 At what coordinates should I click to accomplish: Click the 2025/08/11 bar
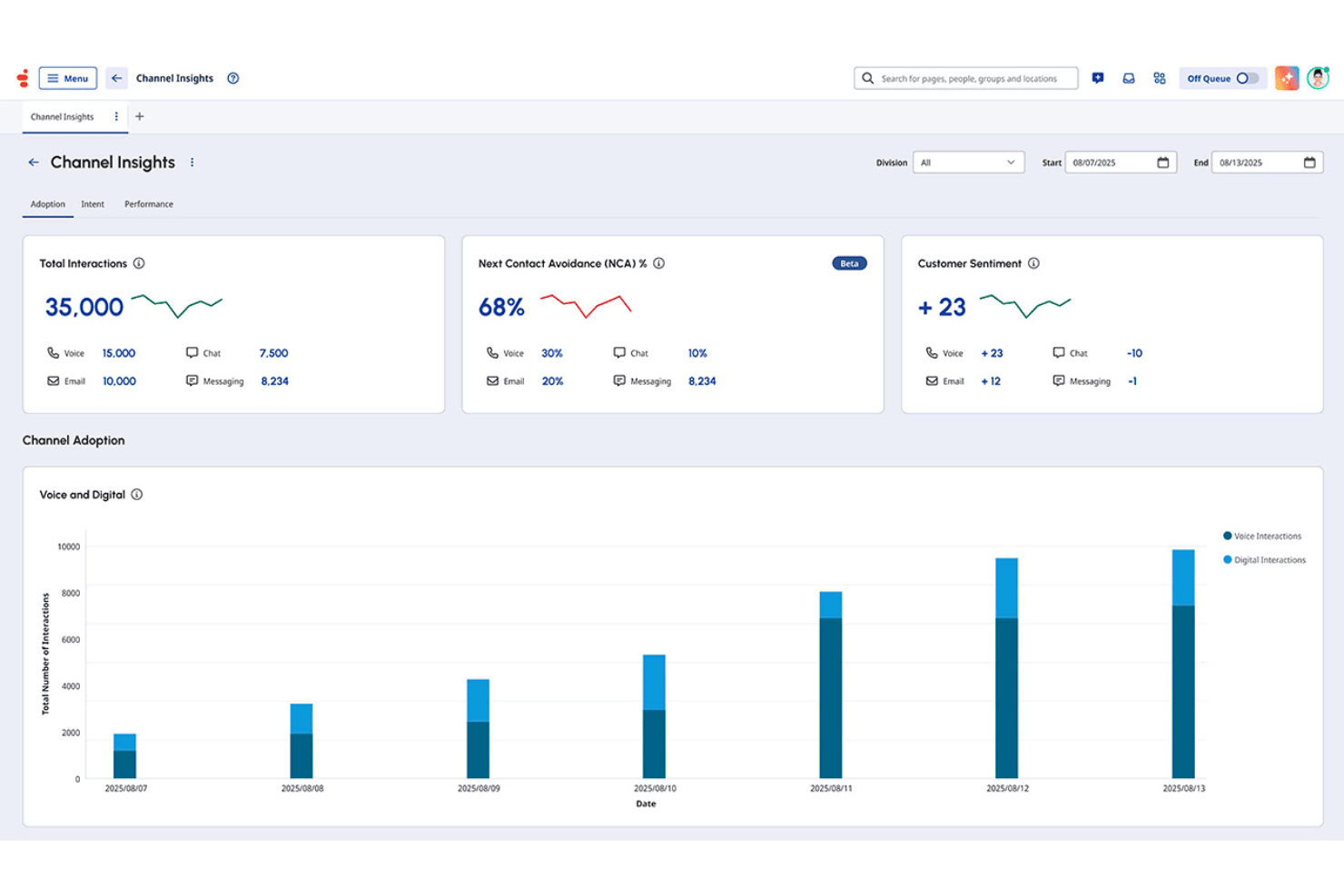click(x=831, y=684)
